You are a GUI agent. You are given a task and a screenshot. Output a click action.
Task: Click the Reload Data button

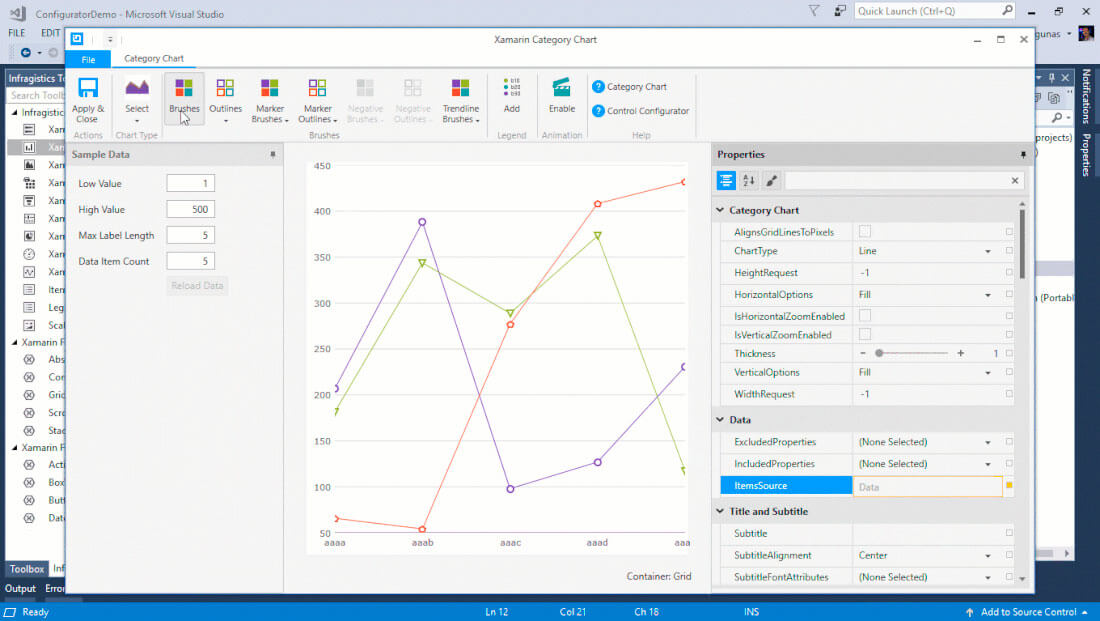197,286
